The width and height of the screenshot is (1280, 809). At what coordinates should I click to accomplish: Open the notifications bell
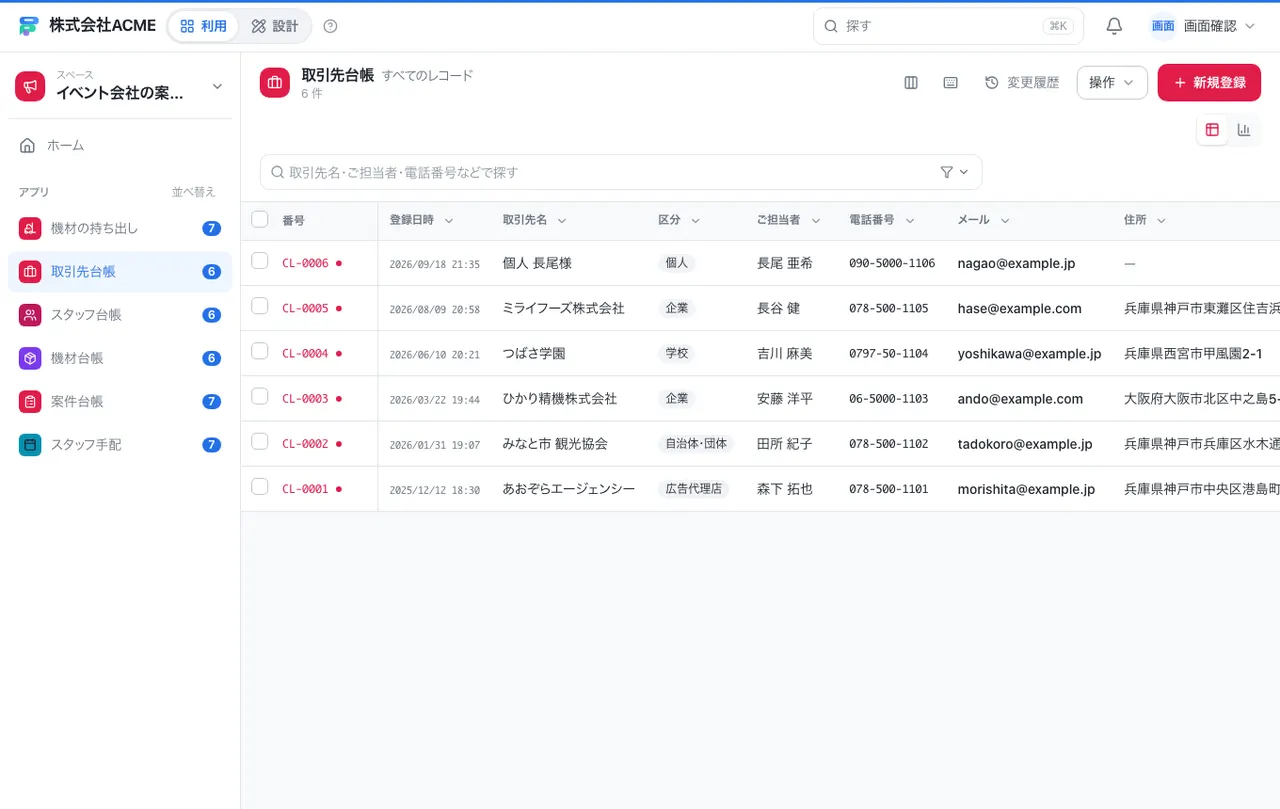[1114, 26]
